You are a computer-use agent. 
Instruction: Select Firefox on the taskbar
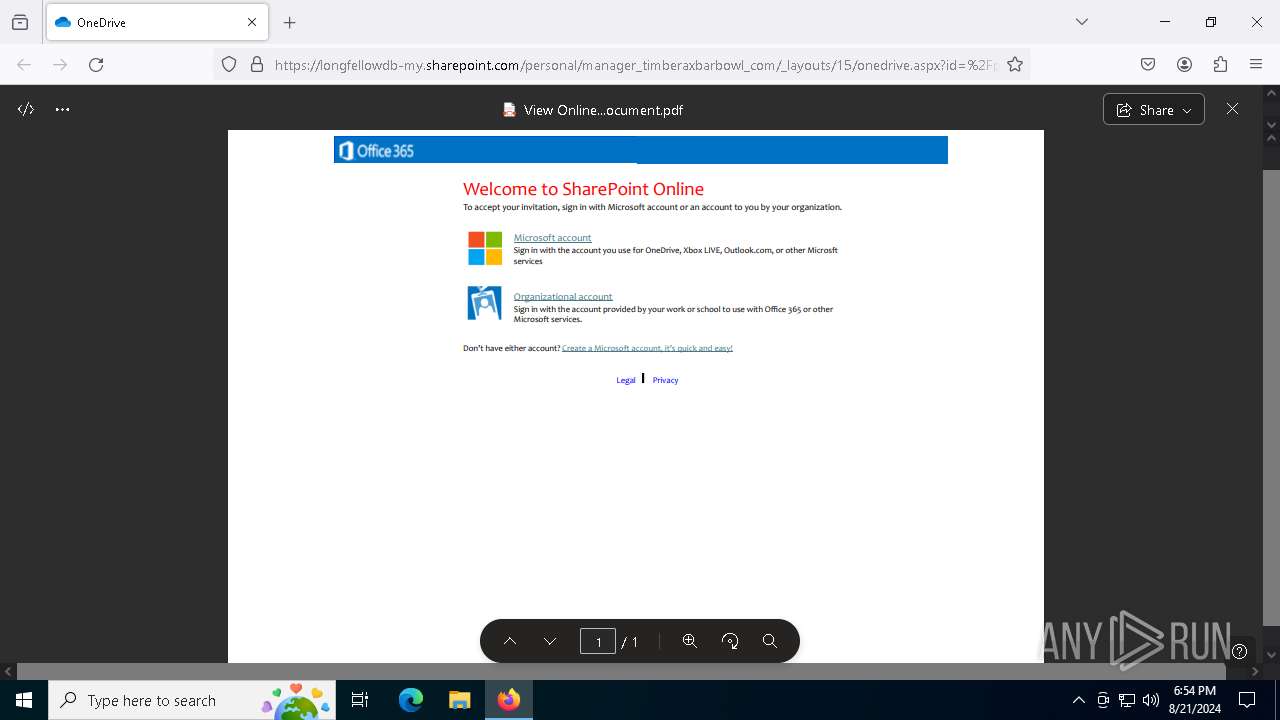coord(509,700)
